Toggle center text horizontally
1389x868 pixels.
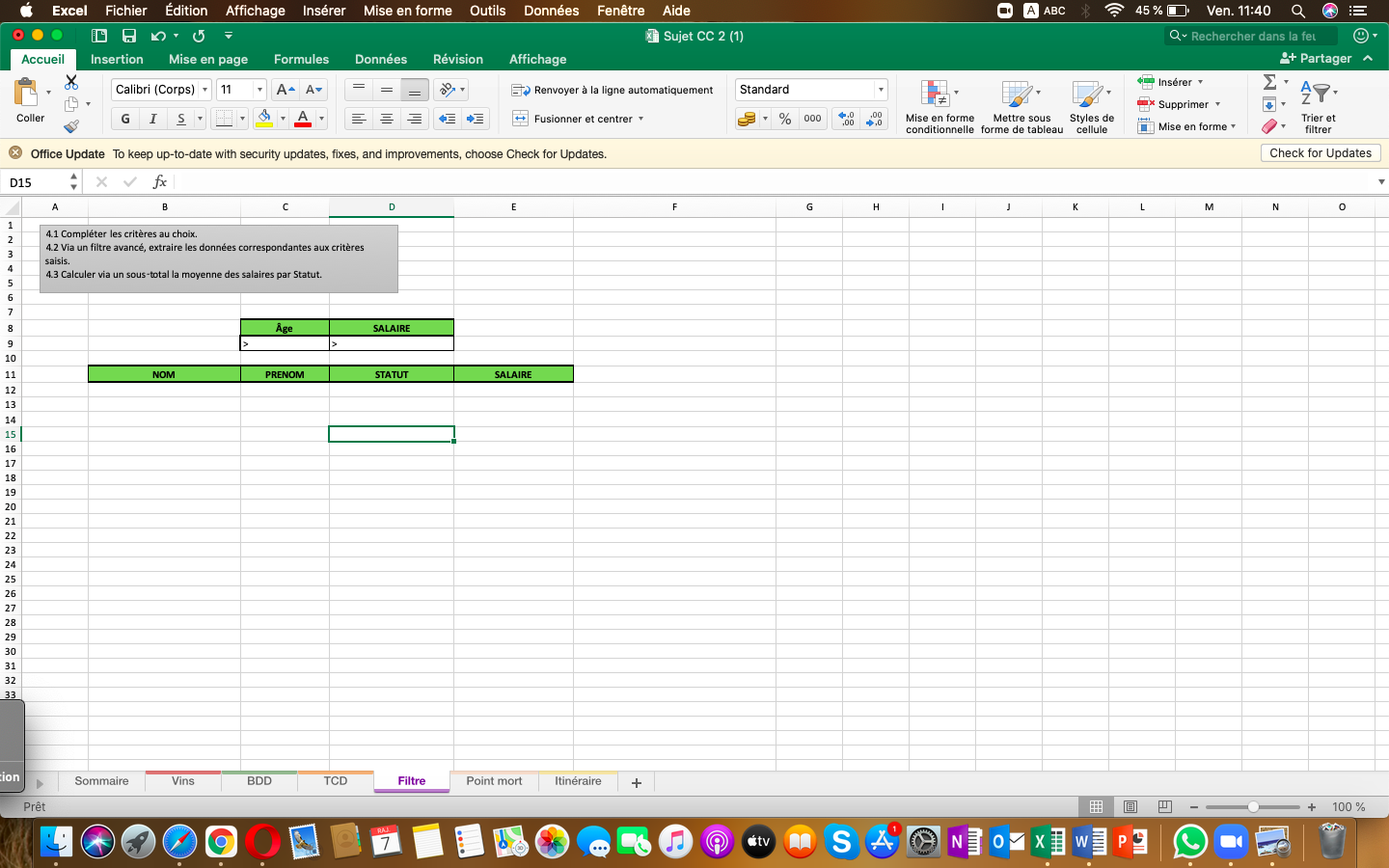pos(387,119)
